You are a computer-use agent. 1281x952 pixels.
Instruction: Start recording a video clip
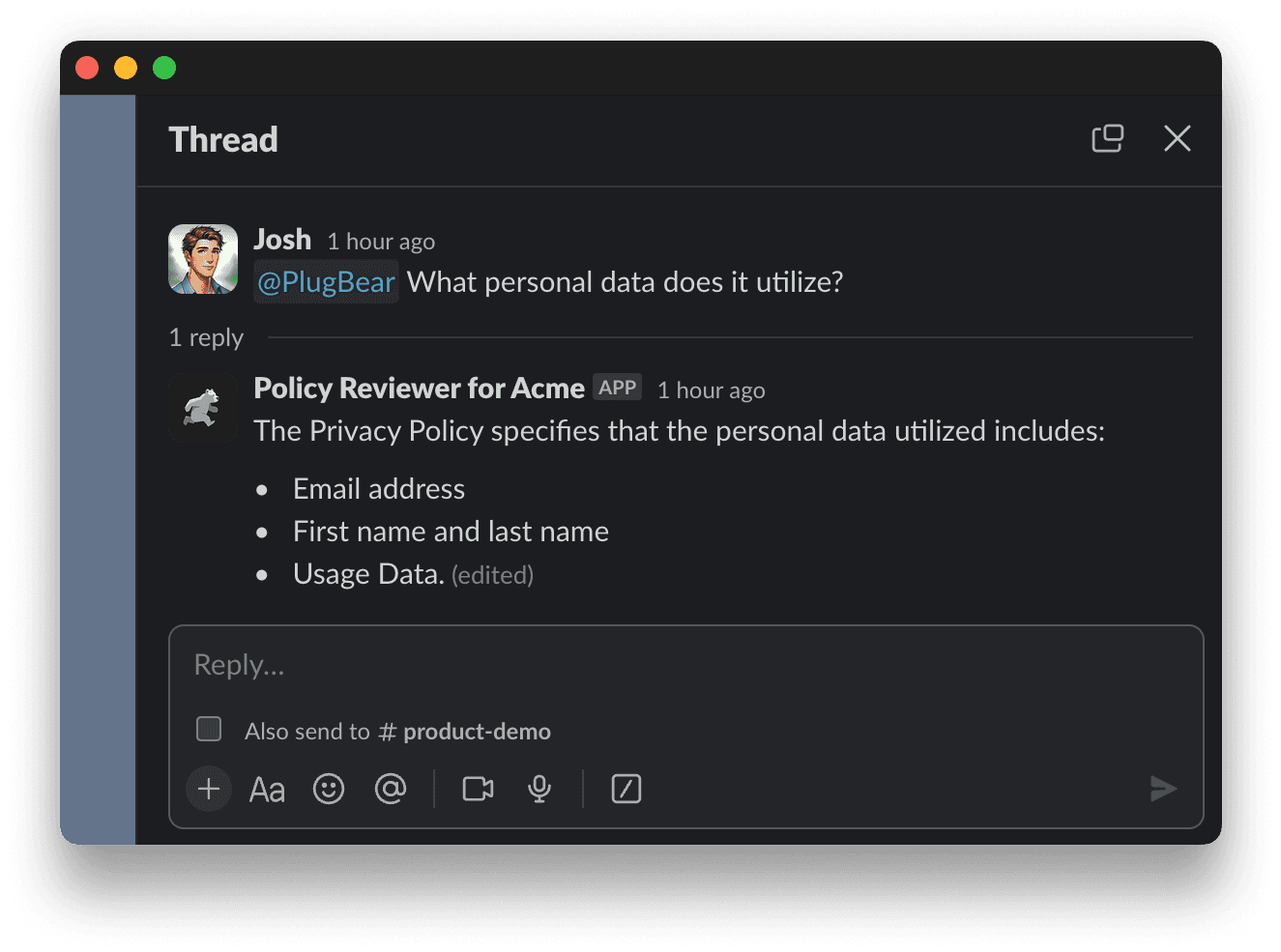[x=478, y=789]
